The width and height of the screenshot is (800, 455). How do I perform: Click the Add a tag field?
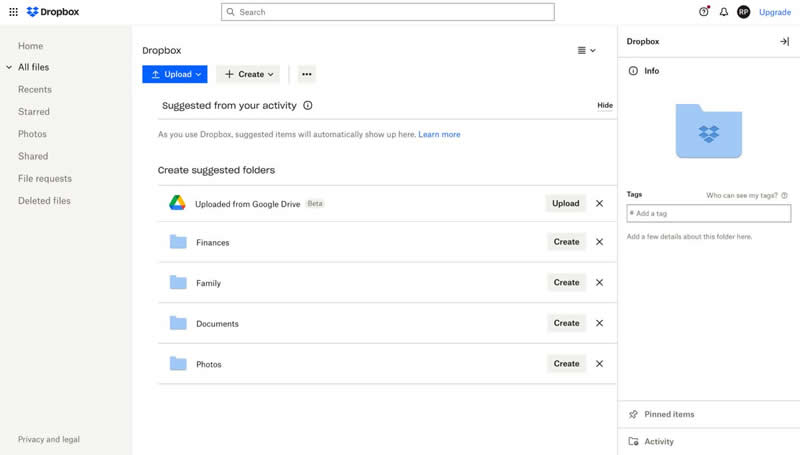(709, 213)
